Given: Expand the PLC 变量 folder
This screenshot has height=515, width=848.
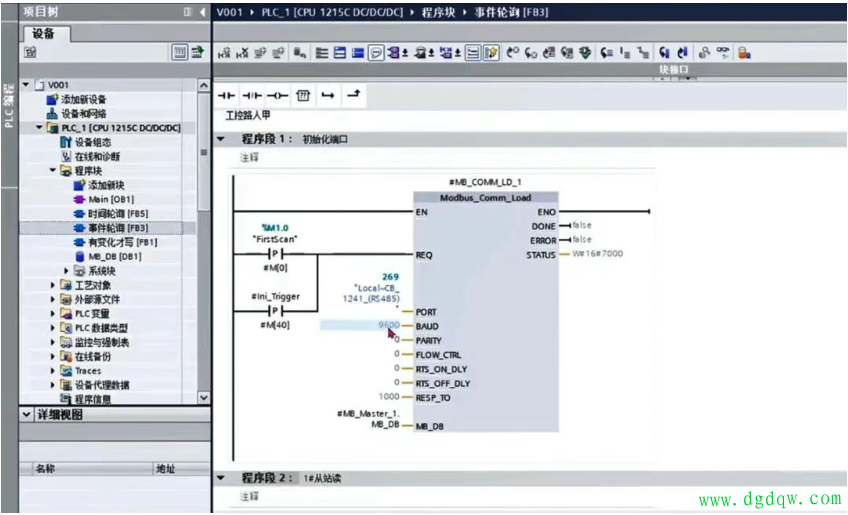Looking at the screenshot, I should (x=54, y=314).
